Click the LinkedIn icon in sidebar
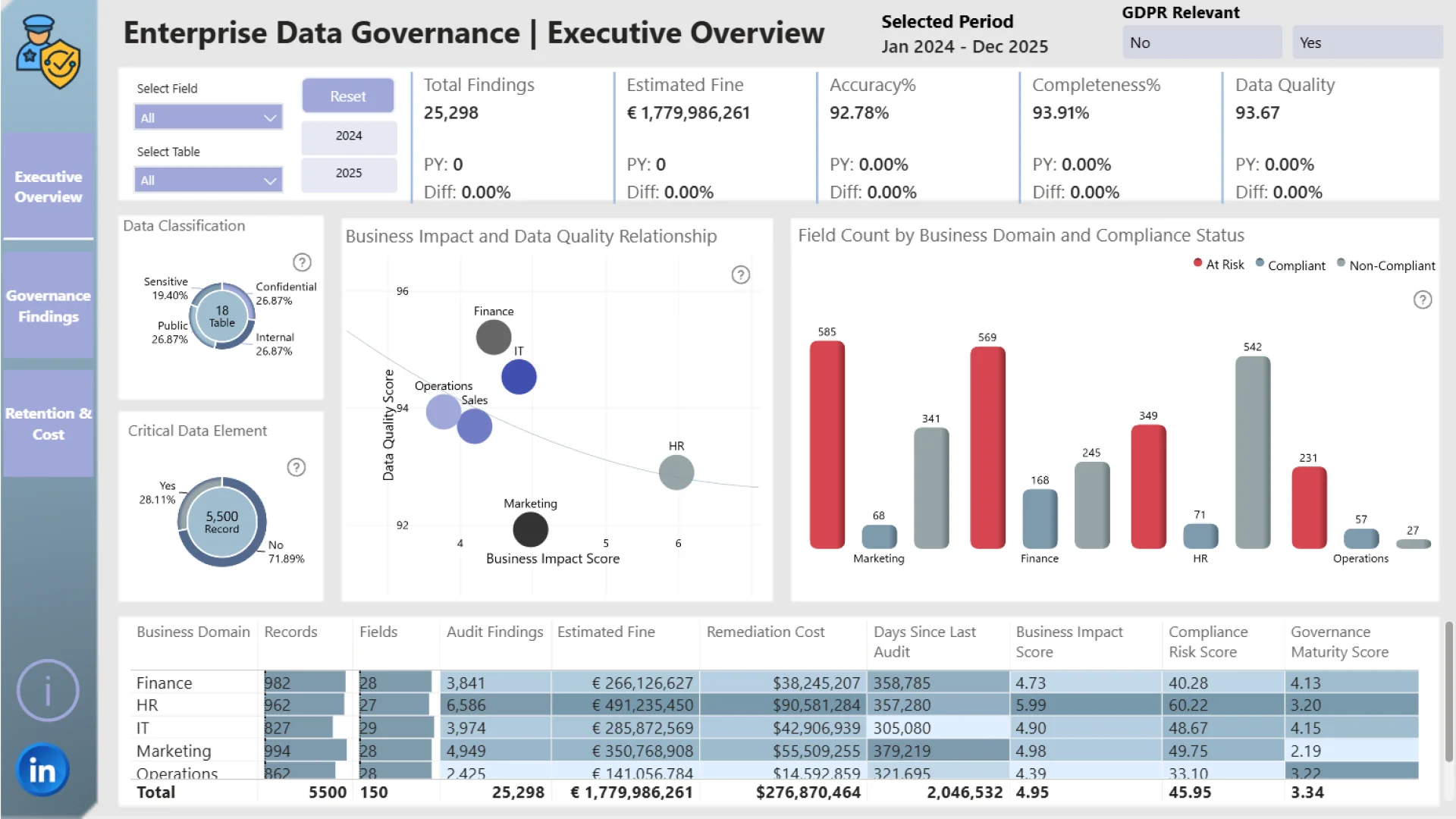Image resolution: width=1456 pixels, height=819 pixels. click(42, 770)
